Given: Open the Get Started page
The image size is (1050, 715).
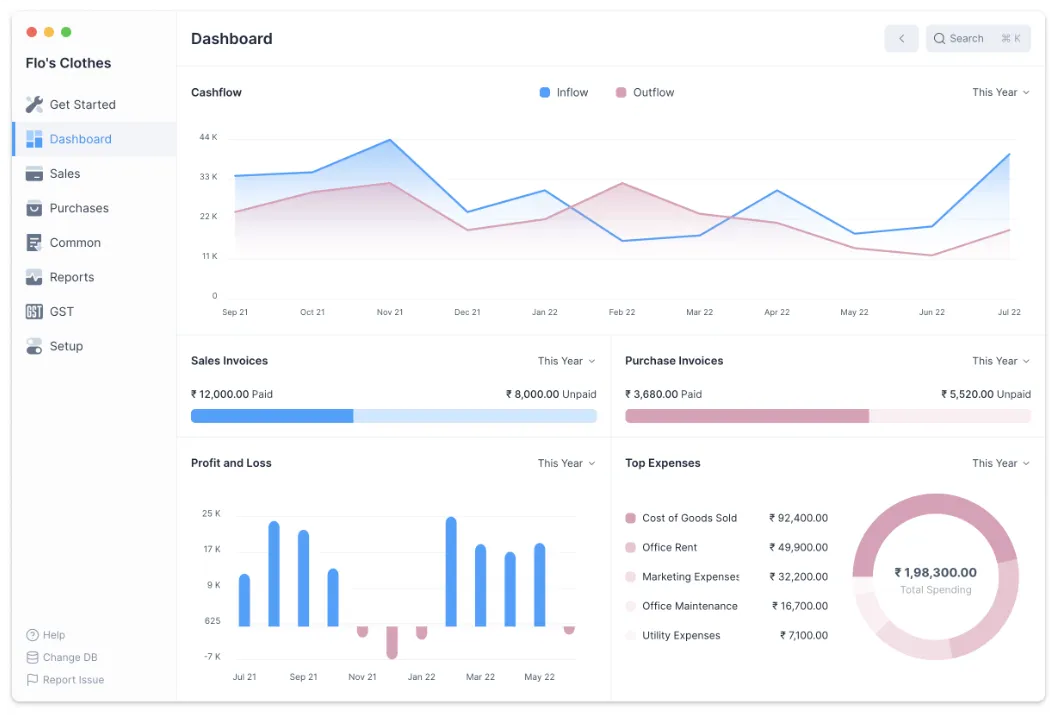Looking at the screenshot, I should point(94,104).
